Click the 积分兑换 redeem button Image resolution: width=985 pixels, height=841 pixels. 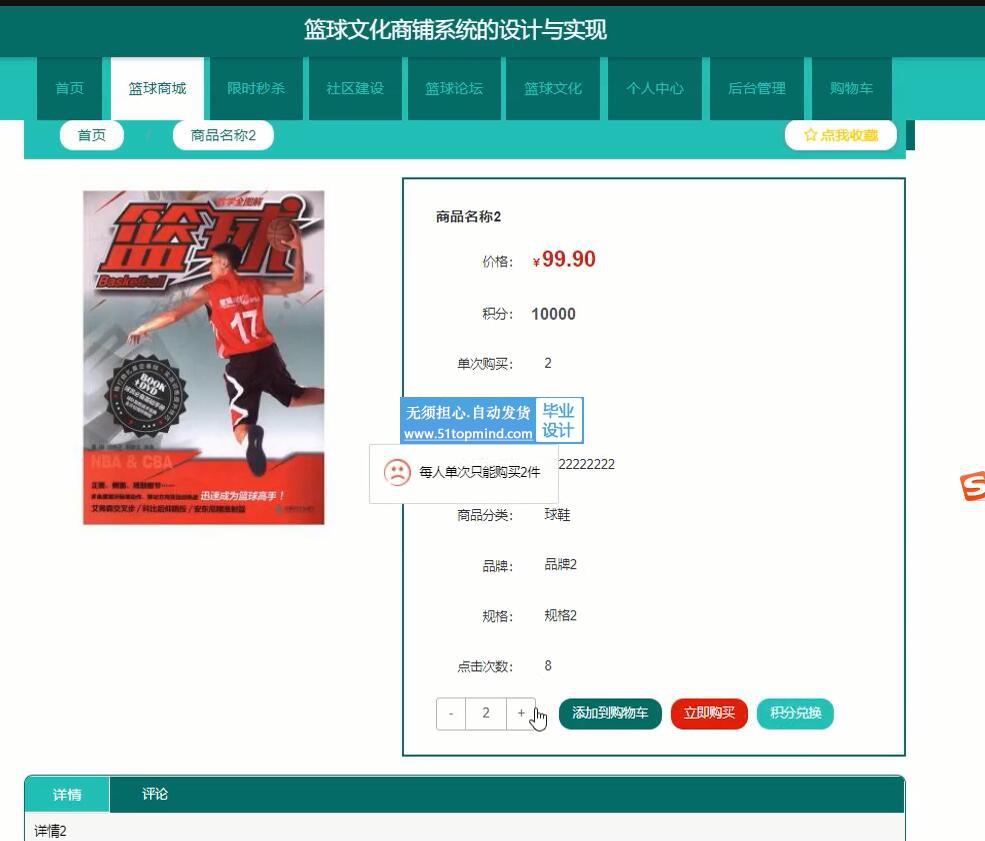795,713
